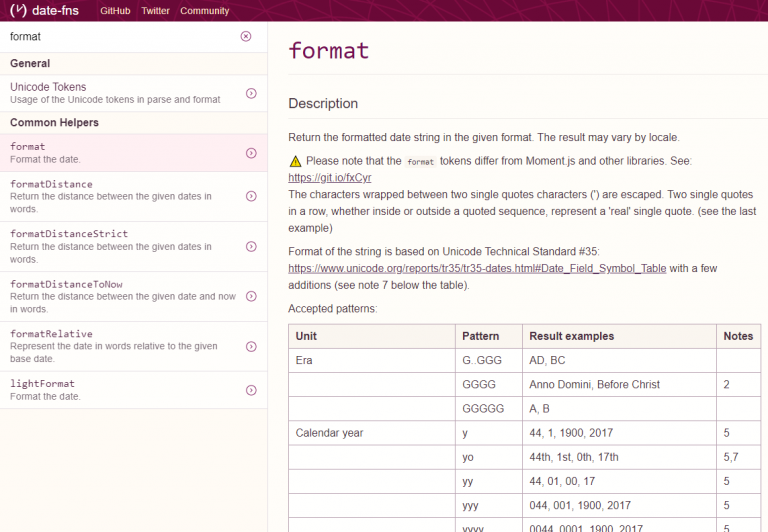
Task: Open the Twitter link in header
Action: point(155,11)
